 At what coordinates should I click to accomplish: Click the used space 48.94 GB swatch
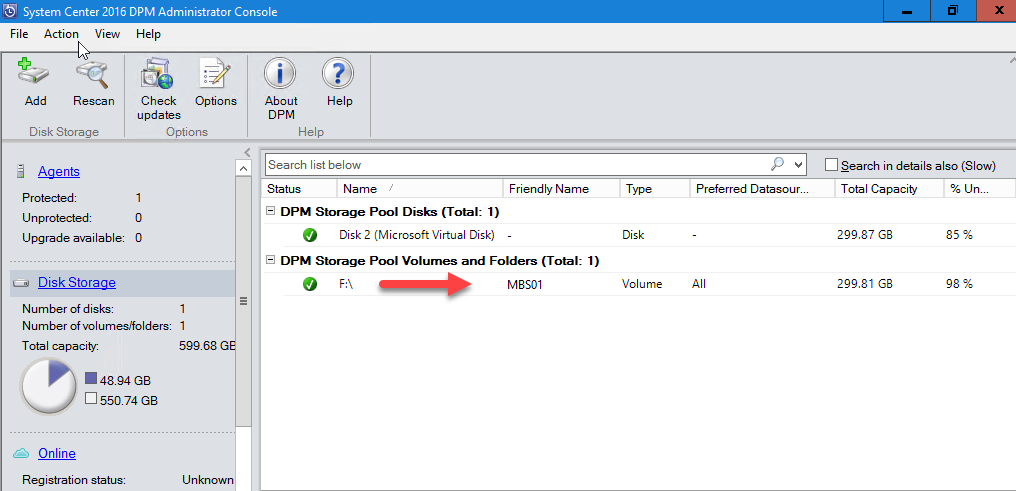tap(91, 379)
